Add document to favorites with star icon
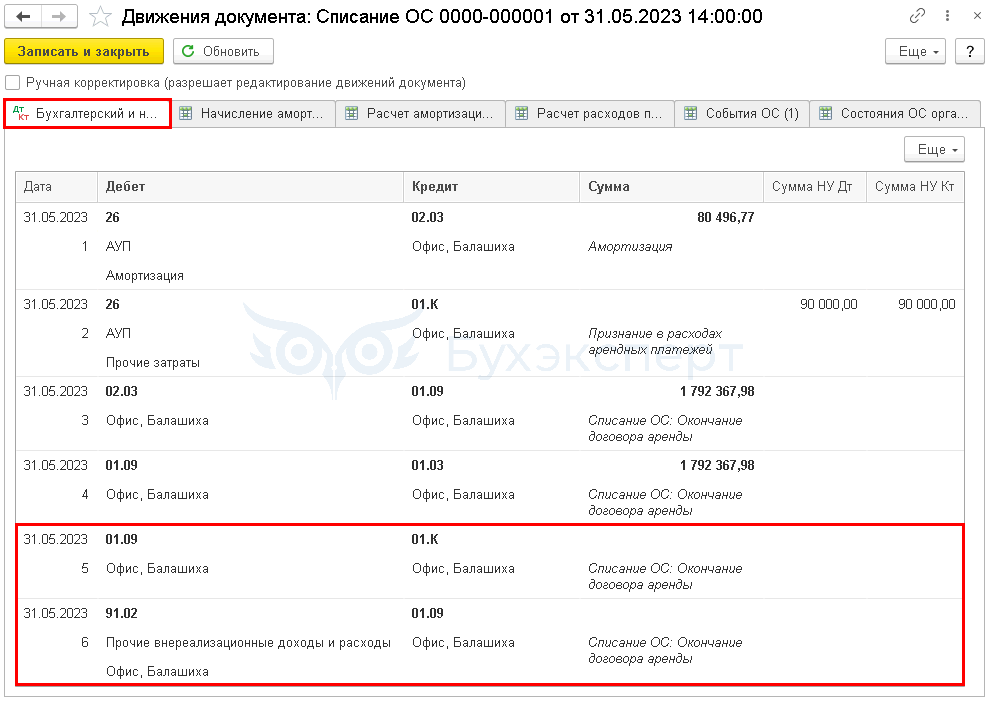 100,16
